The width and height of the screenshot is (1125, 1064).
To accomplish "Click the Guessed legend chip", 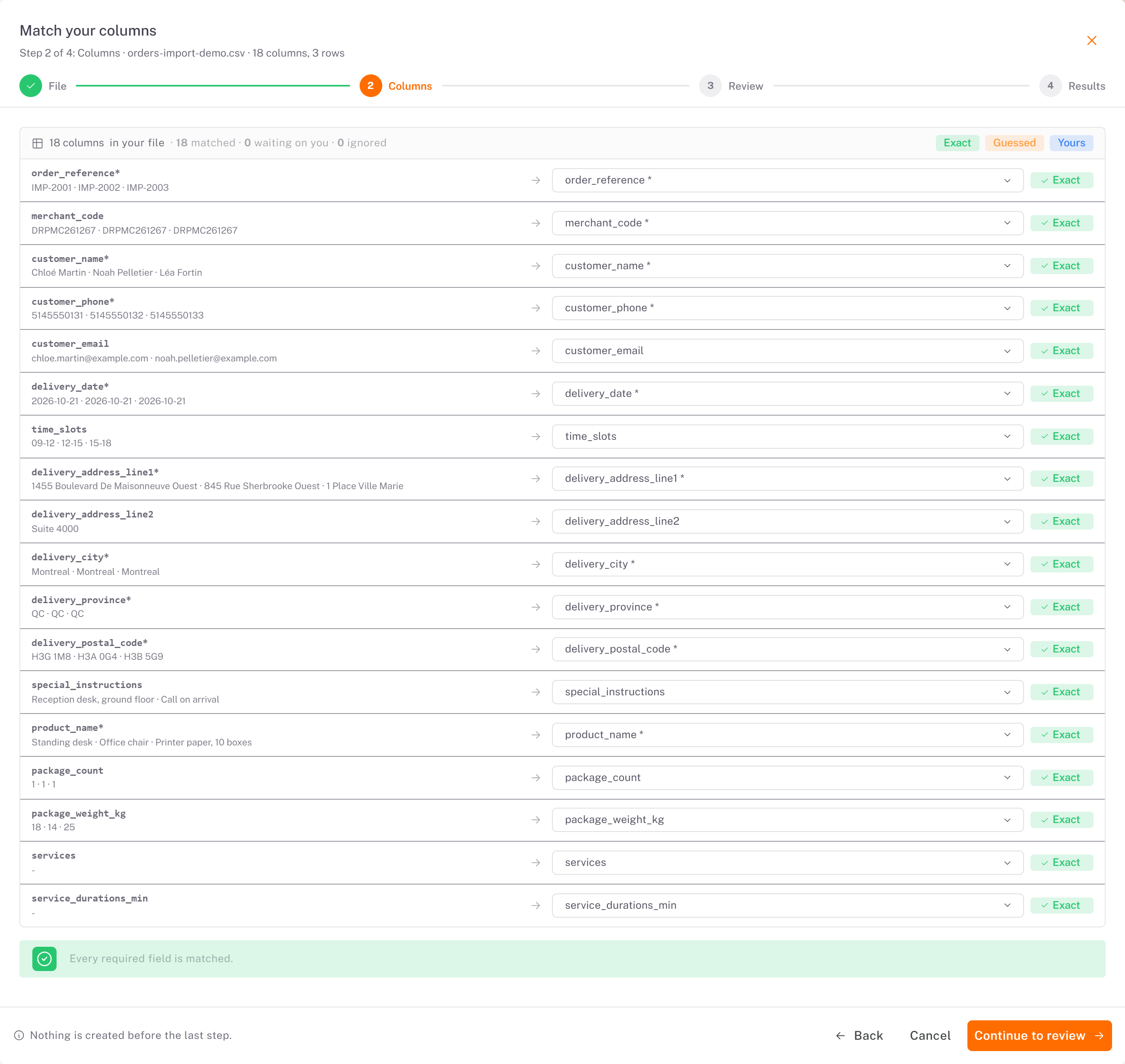I will click(1014, 143).
